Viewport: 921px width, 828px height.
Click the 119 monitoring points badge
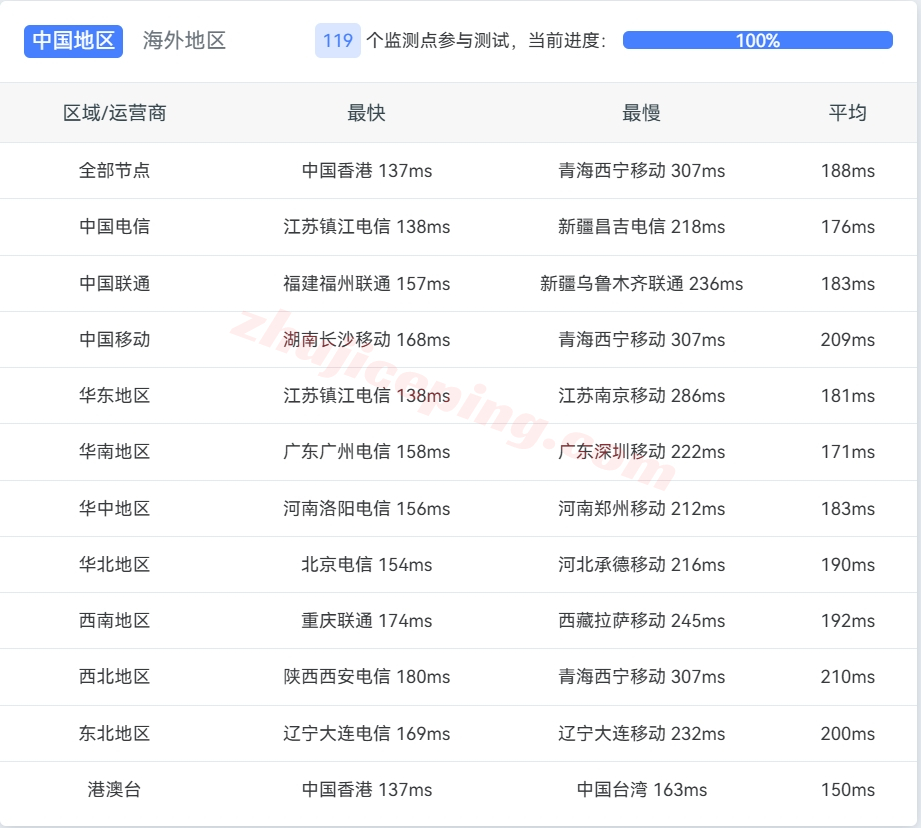pos(338,41)
